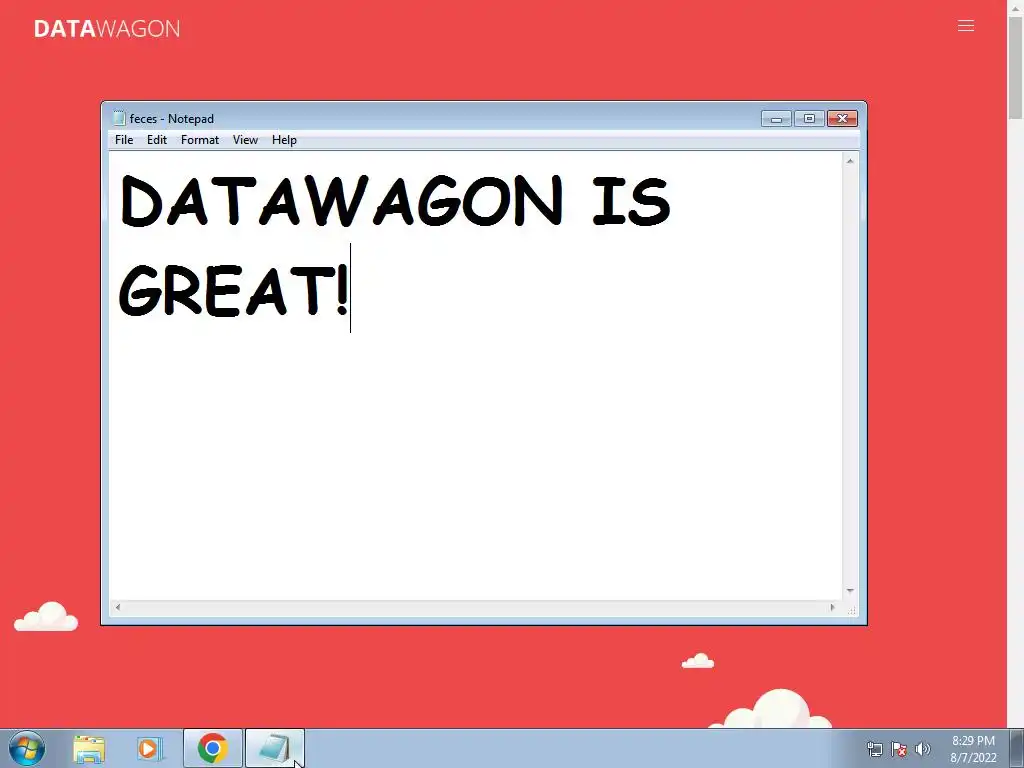Click the DATAWAGON logo link
This screenshot has height=768, width=1024.
106,29
